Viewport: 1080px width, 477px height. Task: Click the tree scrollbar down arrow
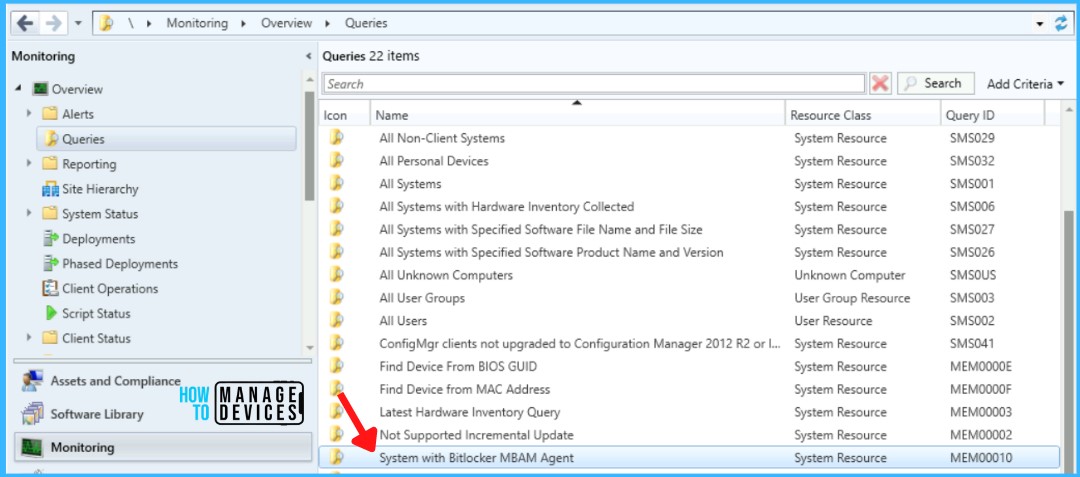coord(309,348)
